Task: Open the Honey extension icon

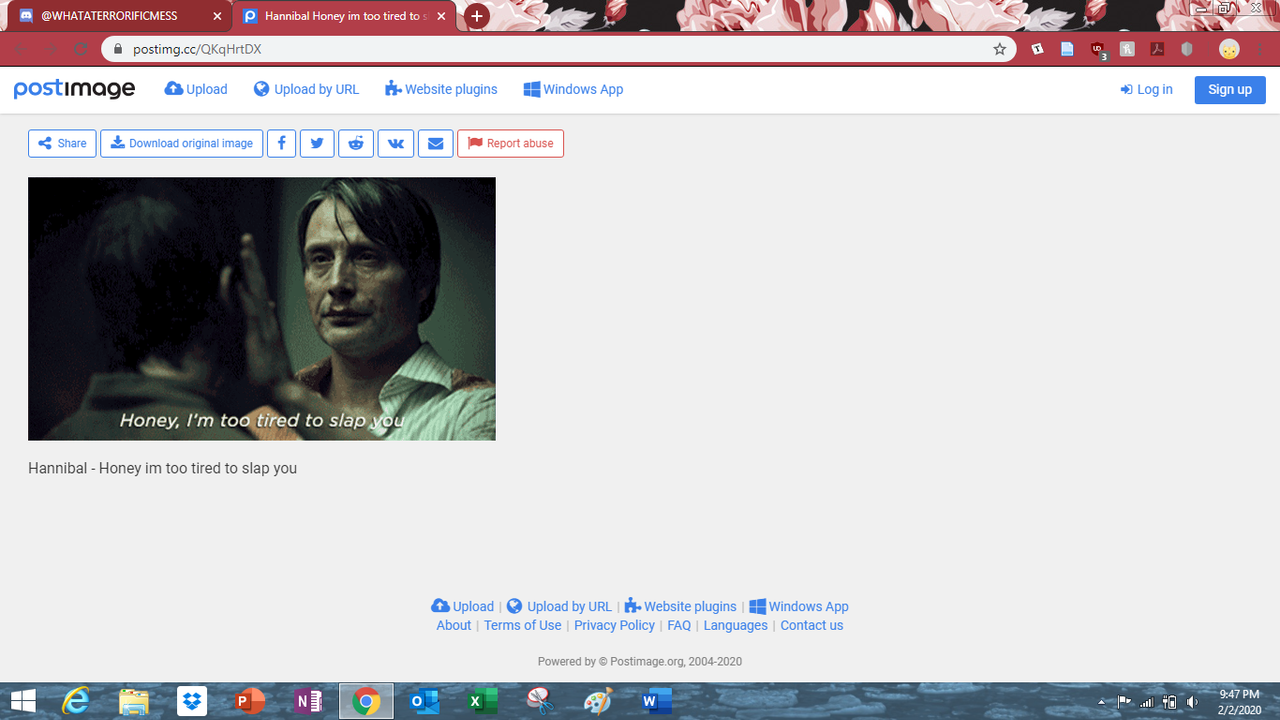Action: (x=1128, y=49)
